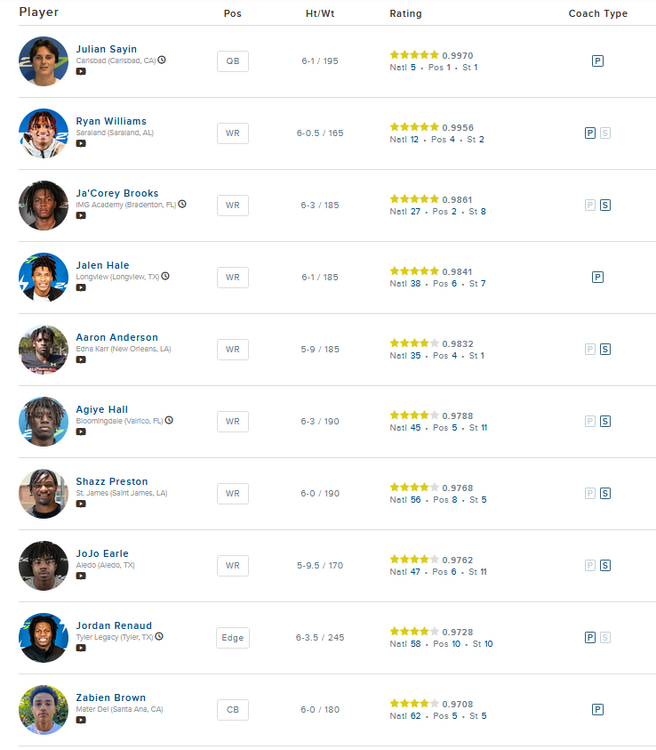656x750 pixels.
Task: Open the Agiye Hall name link
Action: [102, 409]
